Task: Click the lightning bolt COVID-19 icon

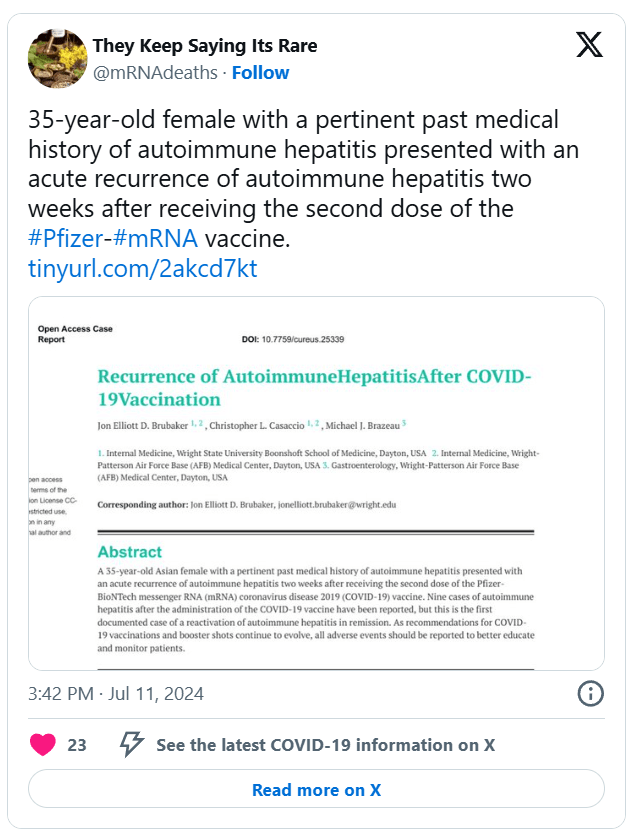Action: (131, 745)
